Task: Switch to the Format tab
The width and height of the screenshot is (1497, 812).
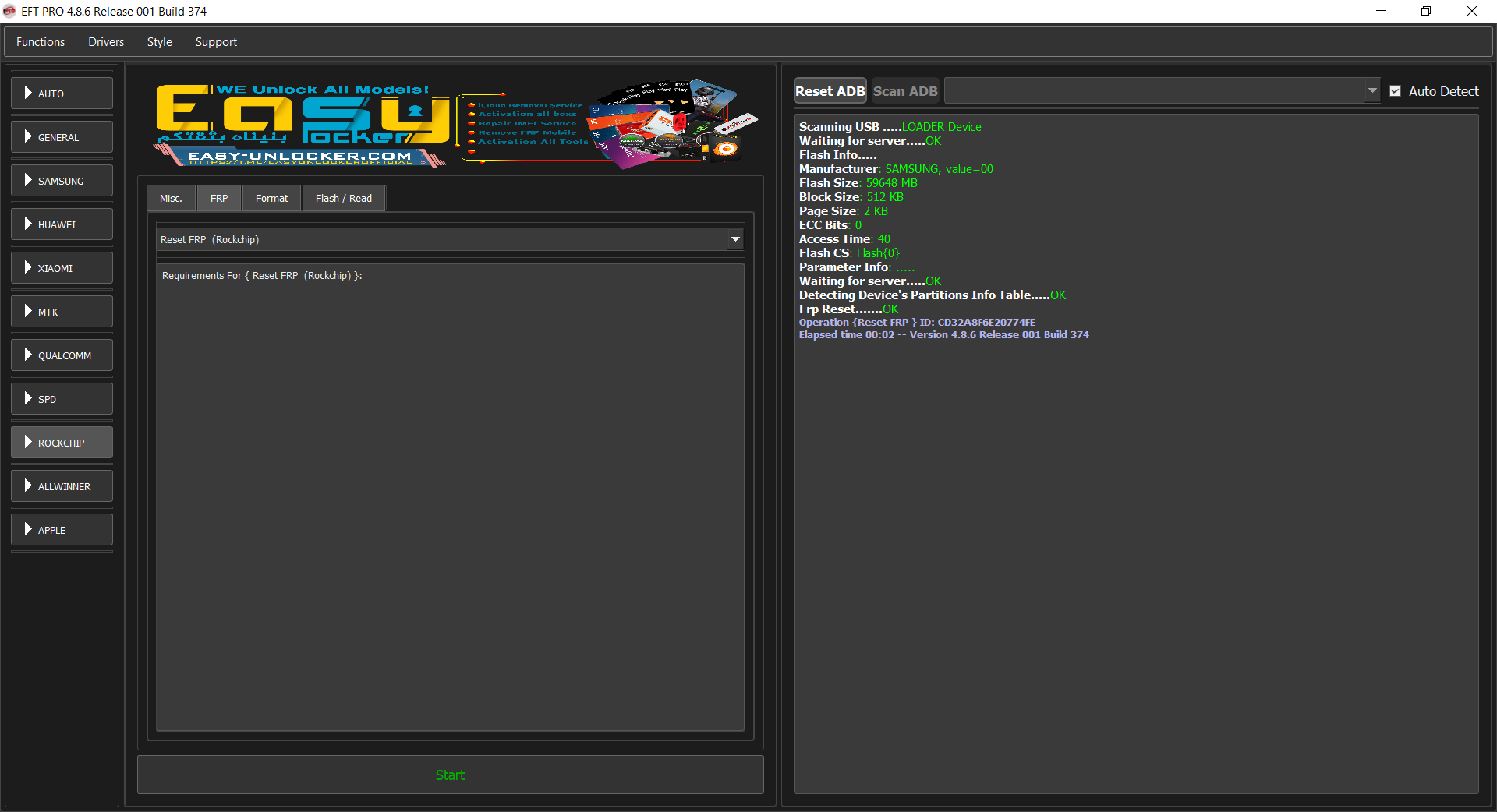Action: tap(271, 199)
